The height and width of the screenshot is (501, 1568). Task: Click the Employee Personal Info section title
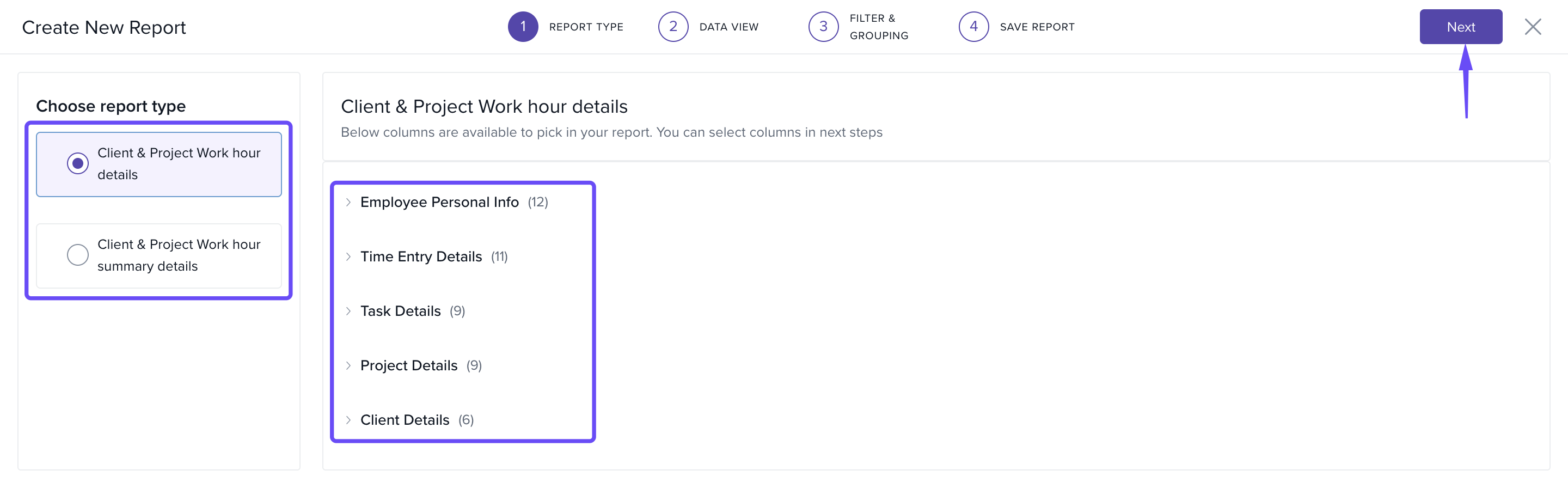pyautogui.click(x=439, y=202)
